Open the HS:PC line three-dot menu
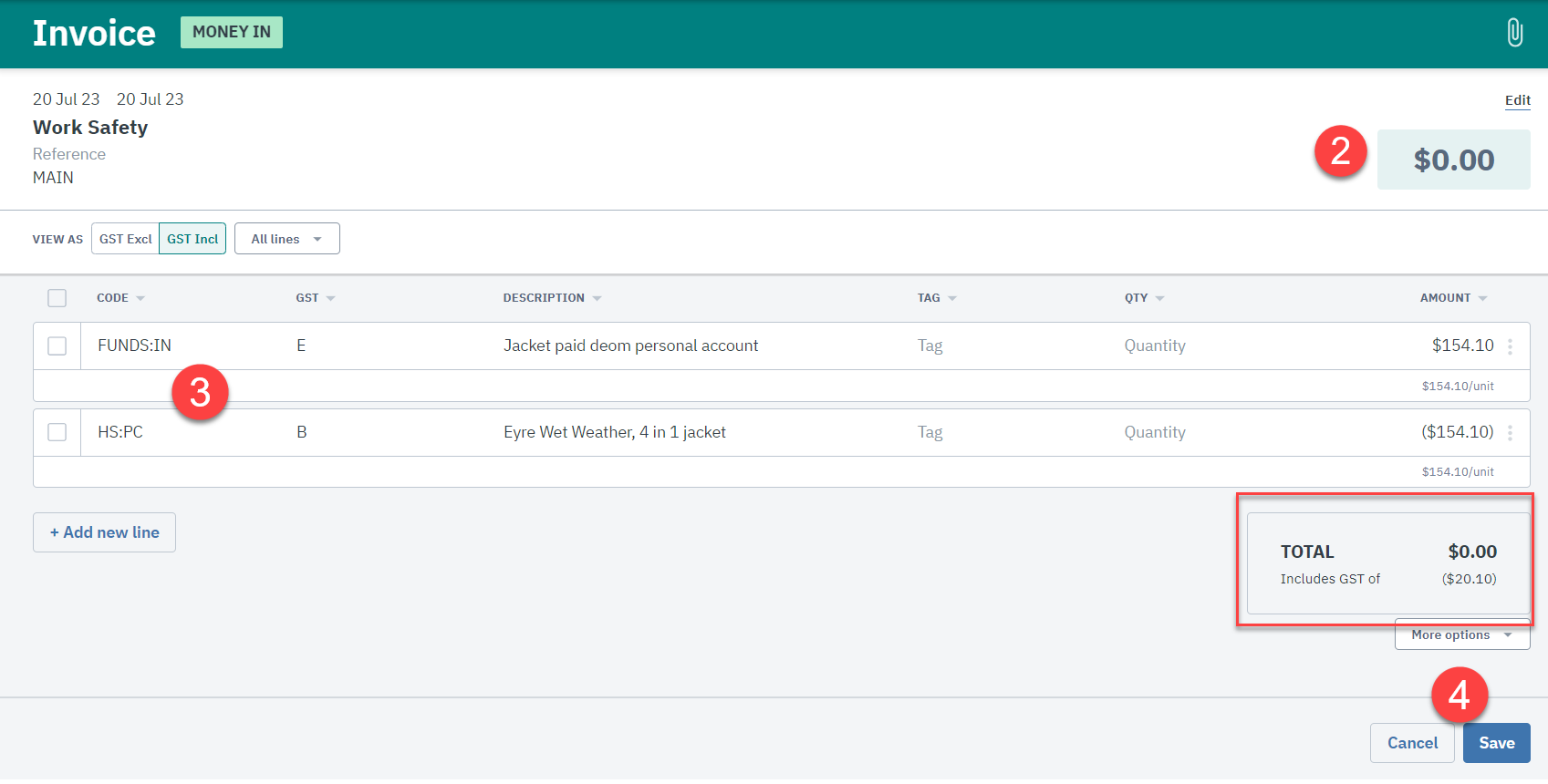This screenshot has width=1548, height=784. [x=1510, y=433]
